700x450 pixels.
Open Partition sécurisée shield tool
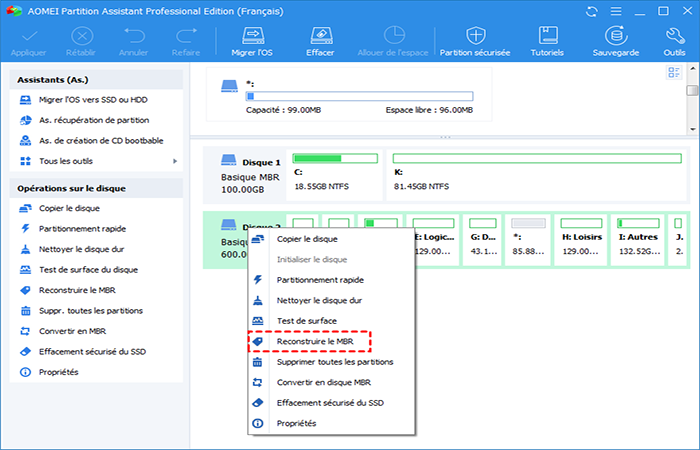475,38
